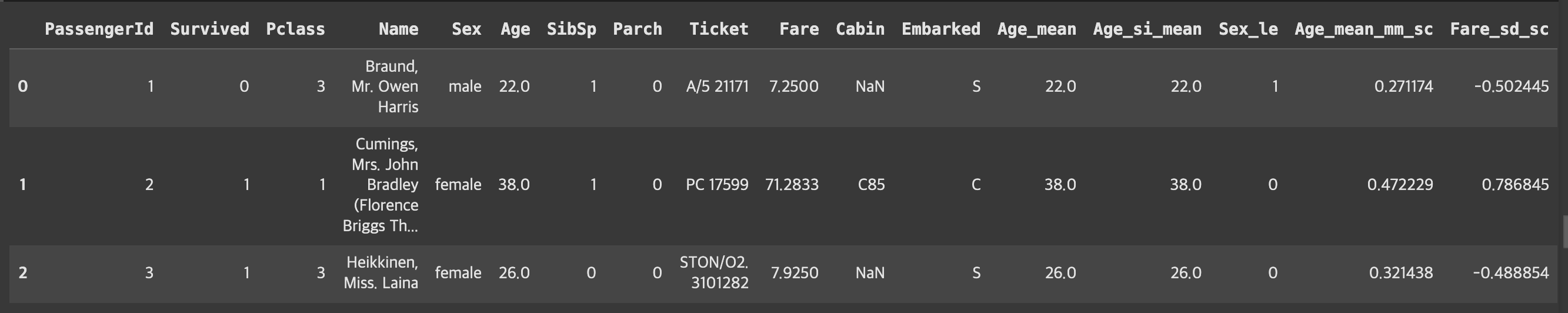Image resolution: width=1568 pixels, height=313 pixels.
Task: Click the Heikkinen, Miss. Laina name cell
Action: point(381,273)
